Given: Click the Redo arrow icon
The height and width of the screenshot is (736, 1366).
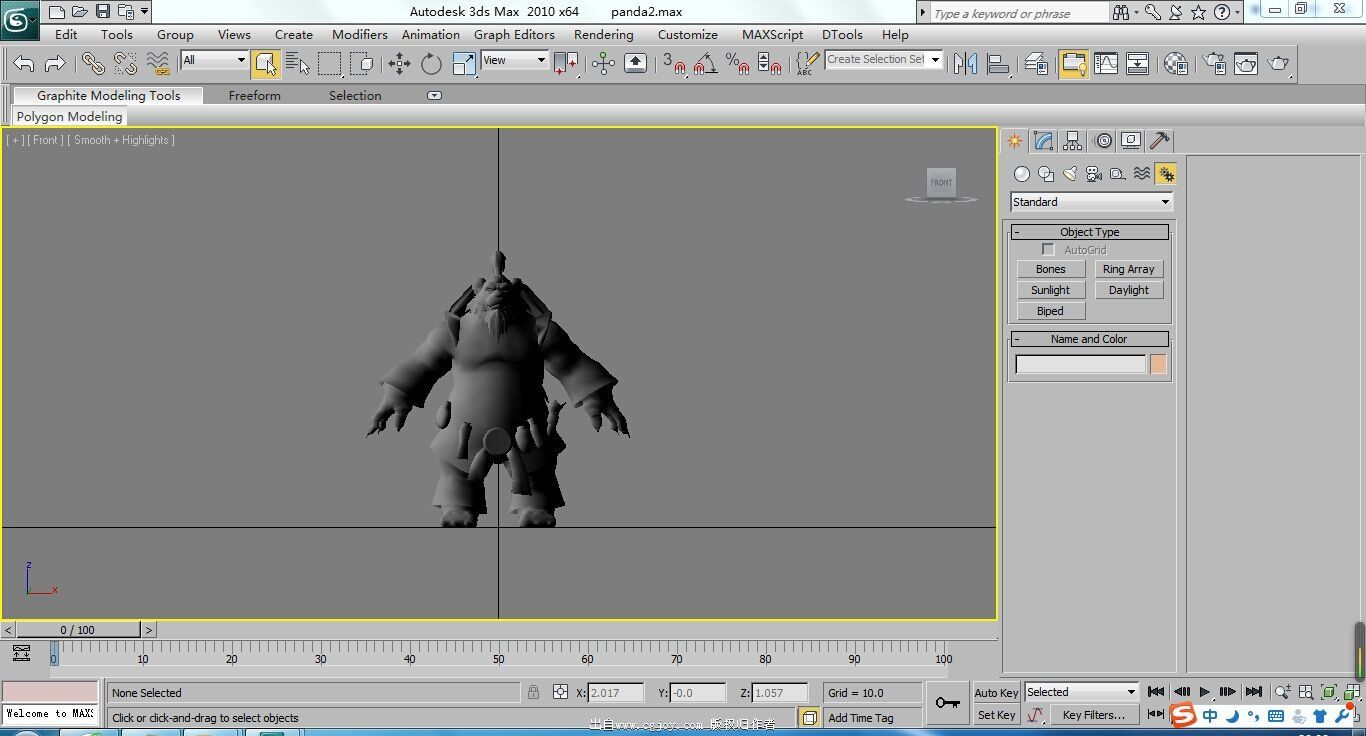Looking at the screenshot, I should coord(55,64).
